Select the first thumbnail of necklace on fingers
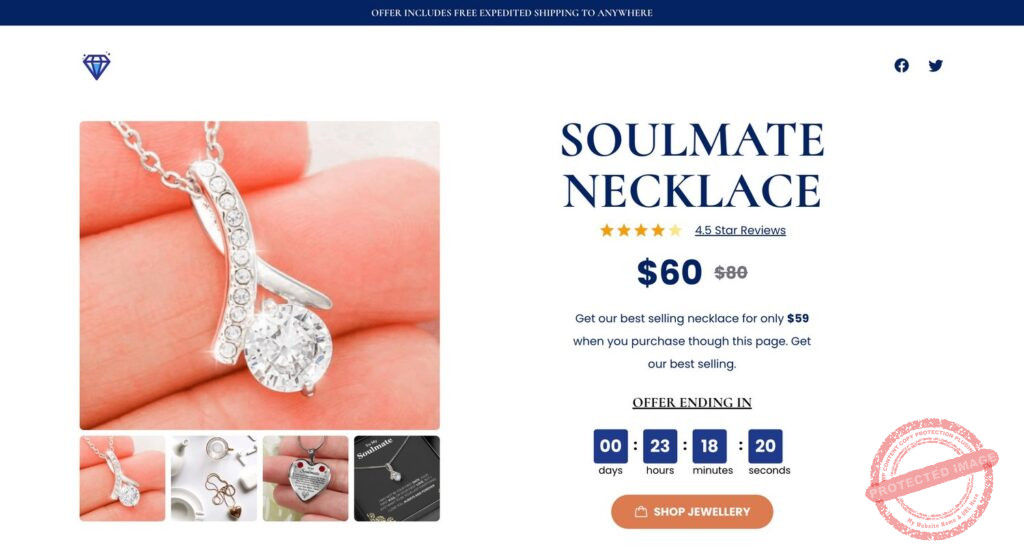Viewport: 1024px width, 553px height. pos(122,478)
